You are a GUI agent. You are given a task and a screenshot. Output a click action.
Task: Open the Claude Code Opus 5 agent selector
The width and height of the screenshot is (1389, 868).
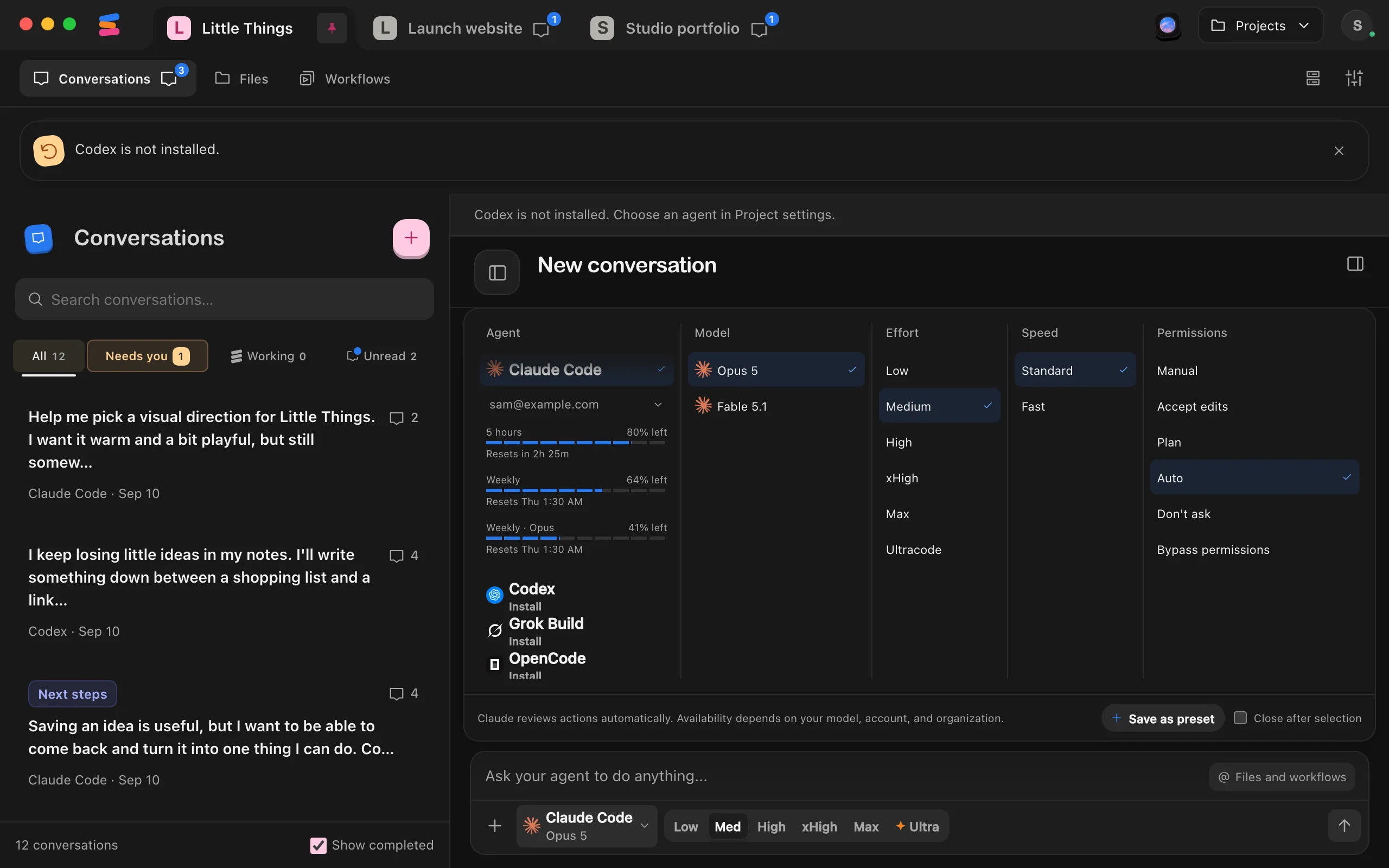[x=587, y=826]
